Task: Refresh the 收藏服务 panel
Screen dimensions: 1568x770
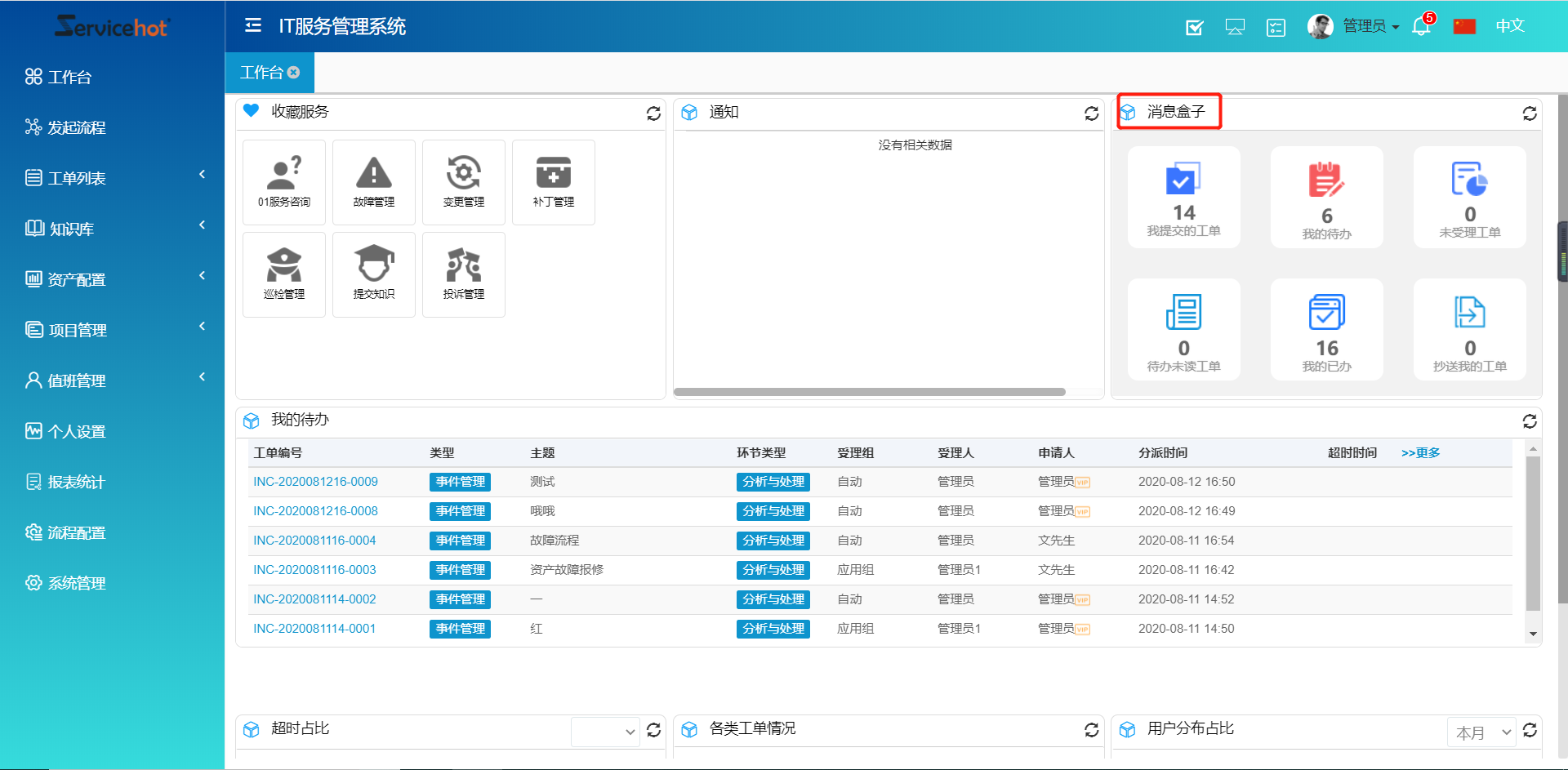Action: point(653,113)
